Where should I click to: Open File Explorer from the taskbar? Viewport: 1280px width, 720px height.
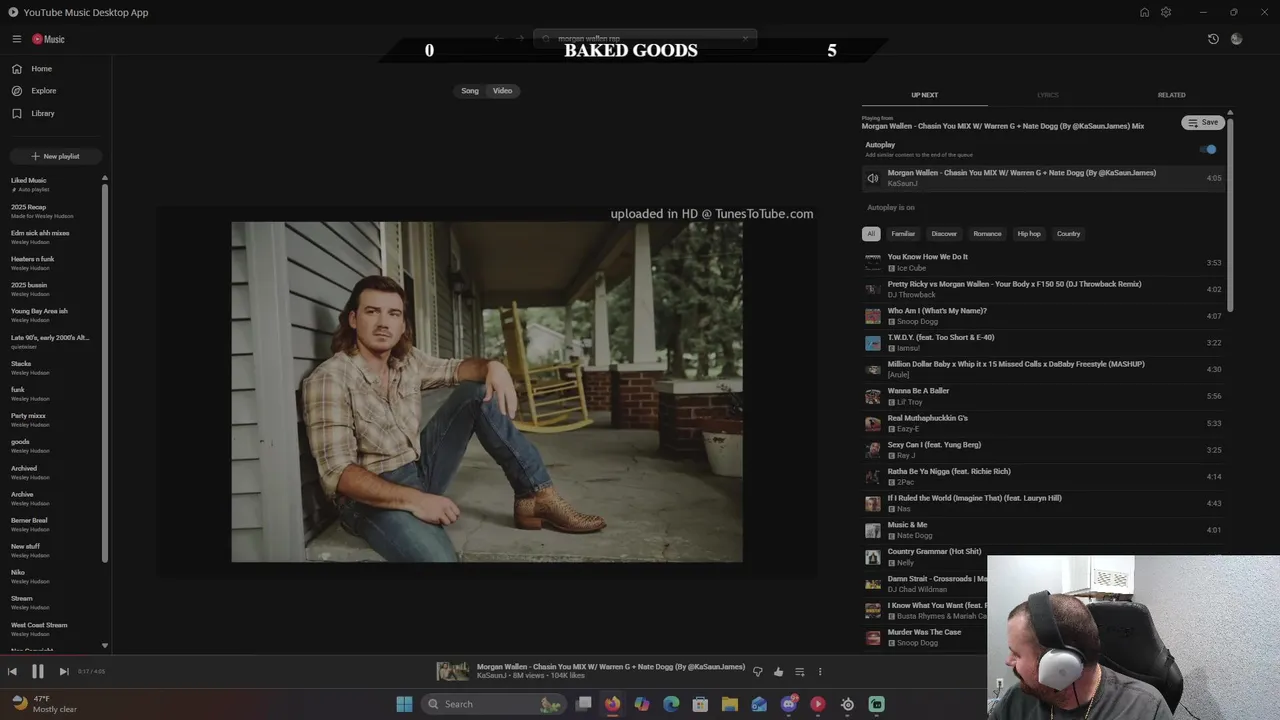pyautogui.click(x=730, y=704)
